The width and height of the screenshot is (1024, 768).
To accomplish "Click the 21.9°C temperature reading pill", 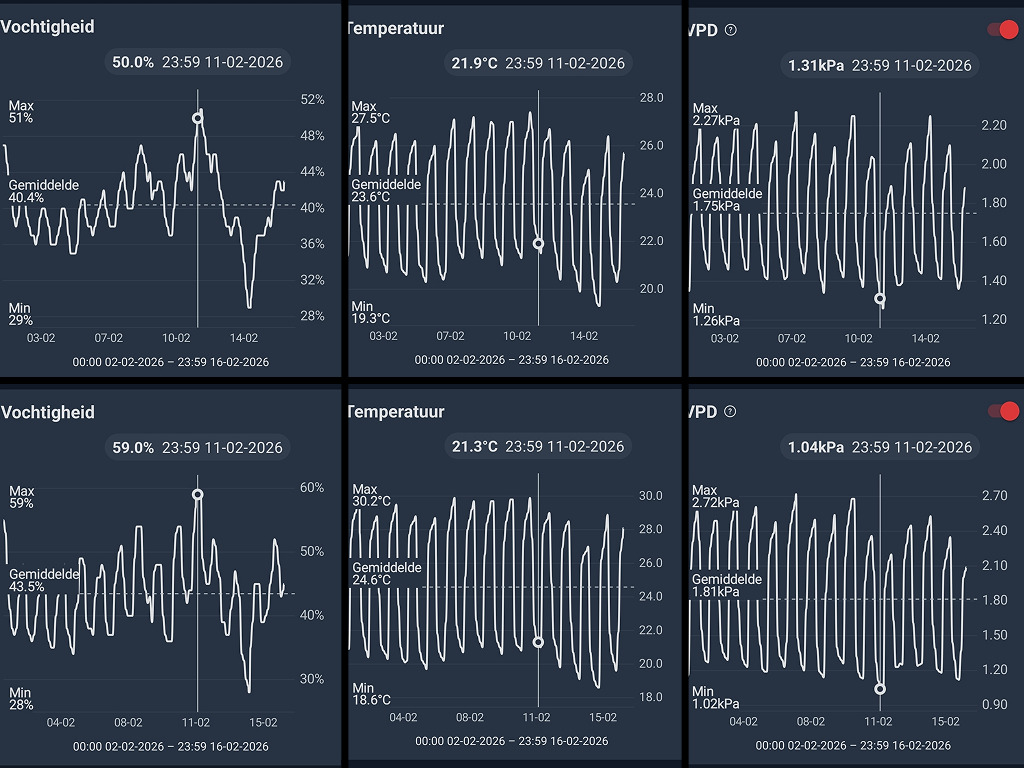I will (x=538, y=63).
